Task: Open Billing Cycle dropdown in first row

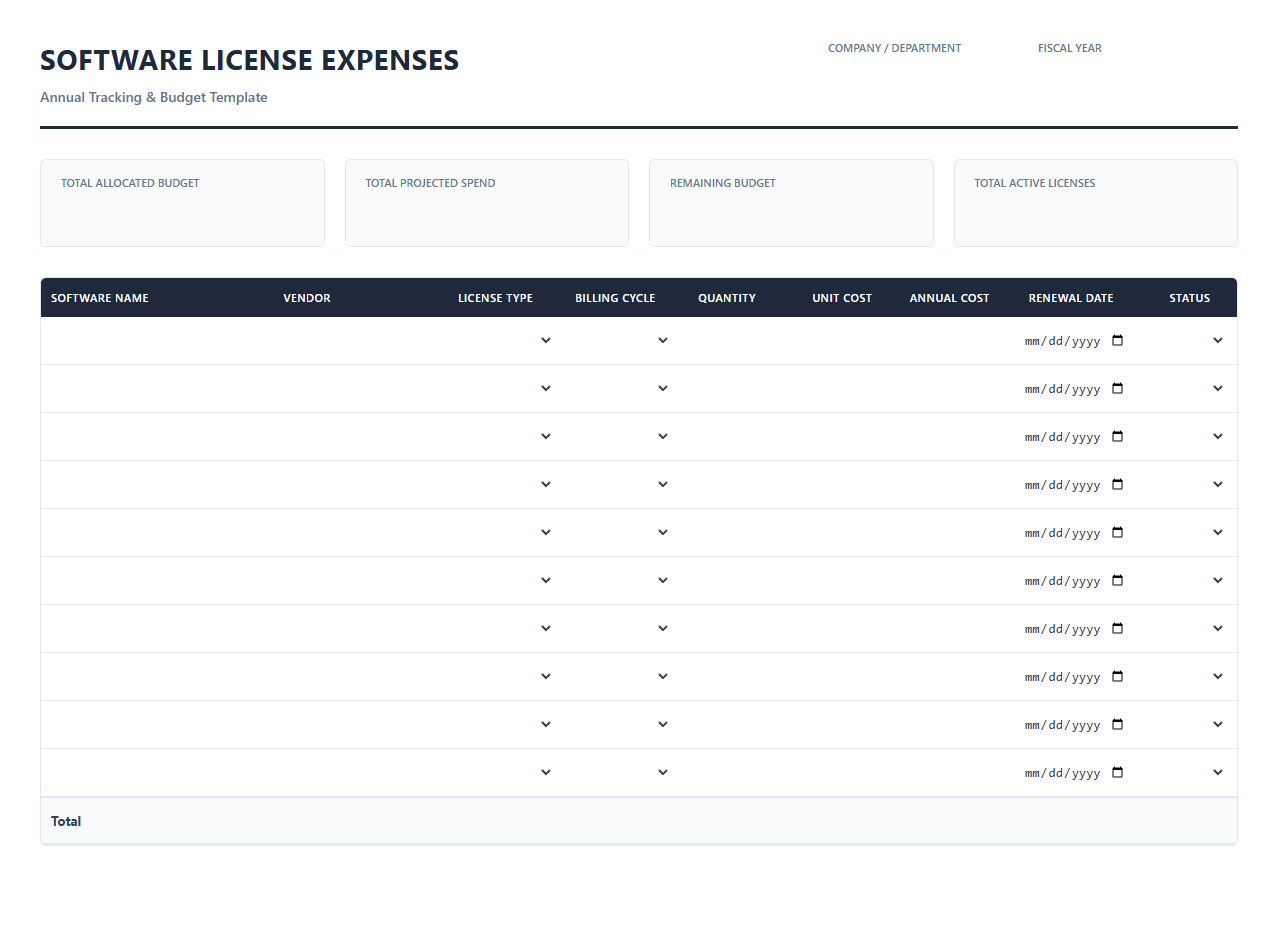Action: click(x=622, y=340)
